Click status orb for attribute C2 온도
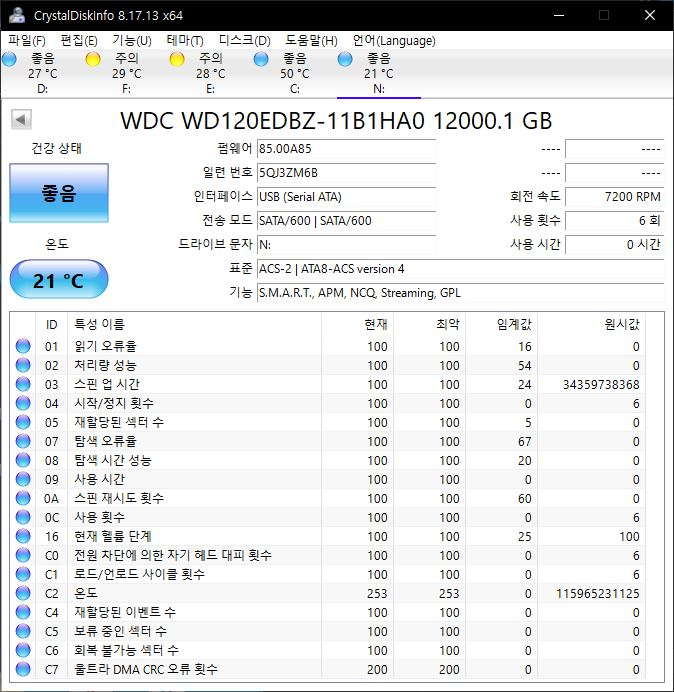The height and width of the screenshot is (692, 674). pyautogui.click(x=23, y=593)
